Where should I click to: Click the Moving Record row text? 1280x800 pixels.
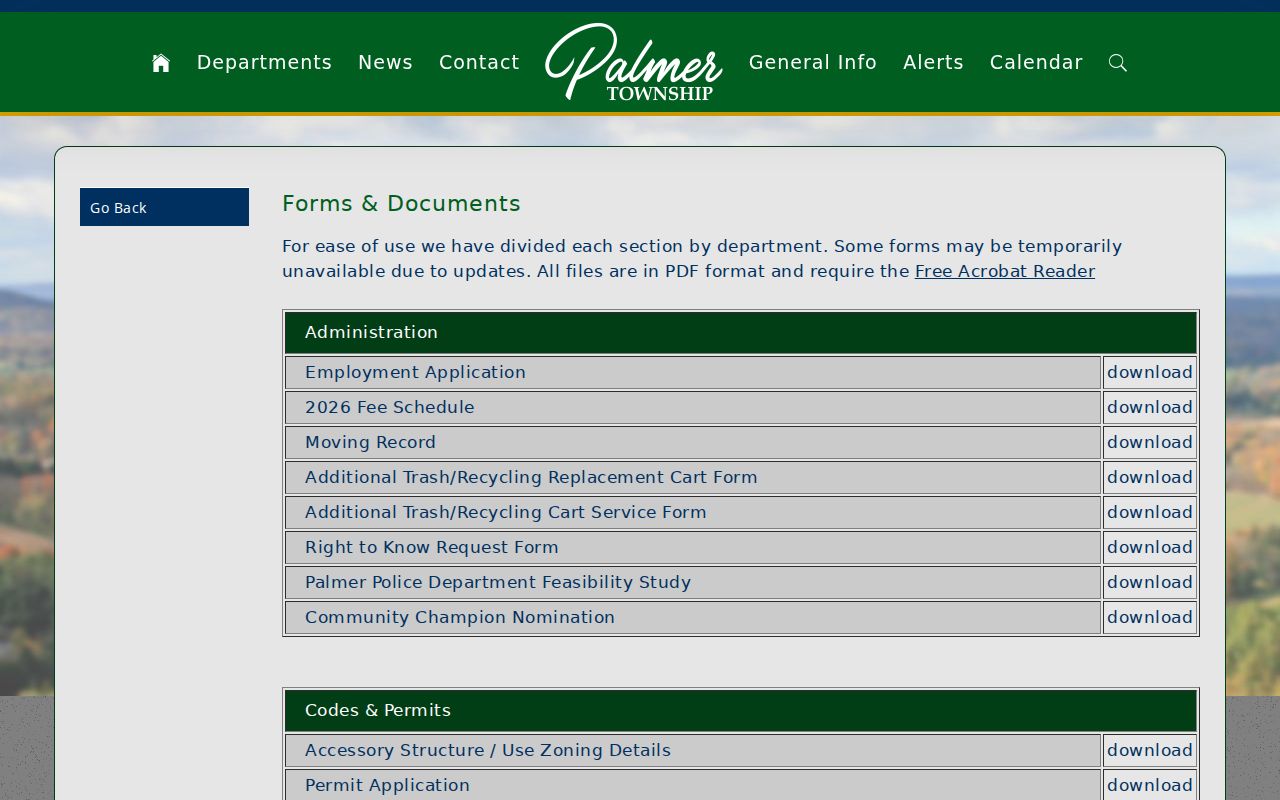point(370,442)
